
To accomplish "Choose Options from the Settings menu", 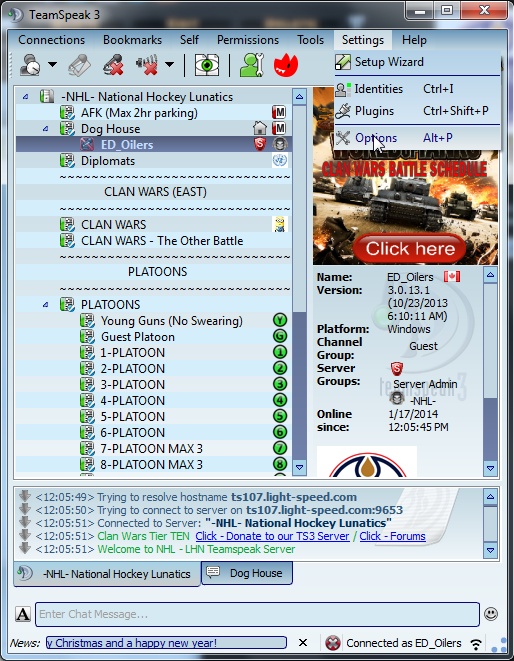I will (x=417, y=138).
